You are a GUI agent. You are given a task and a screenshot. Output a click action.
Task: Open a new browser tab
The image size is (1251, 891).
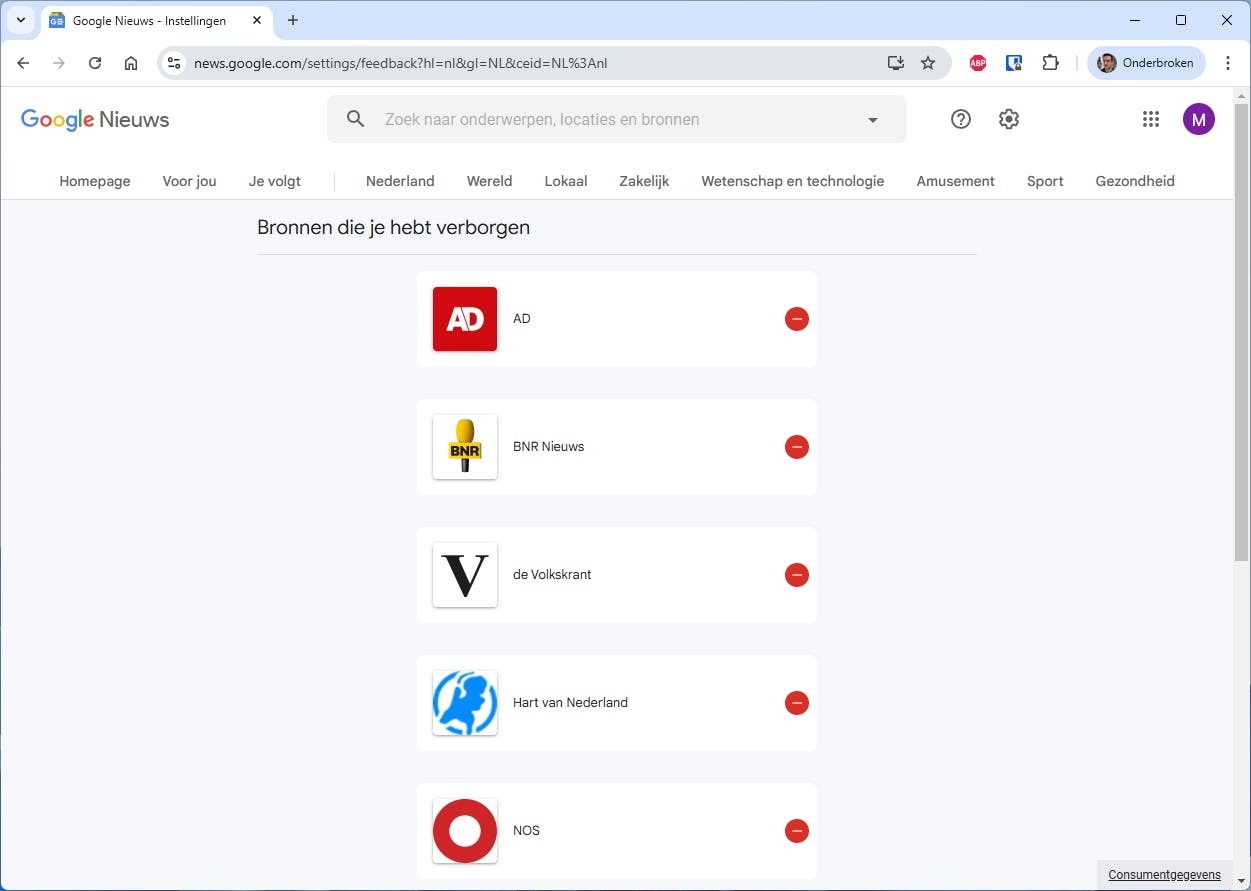293,20
